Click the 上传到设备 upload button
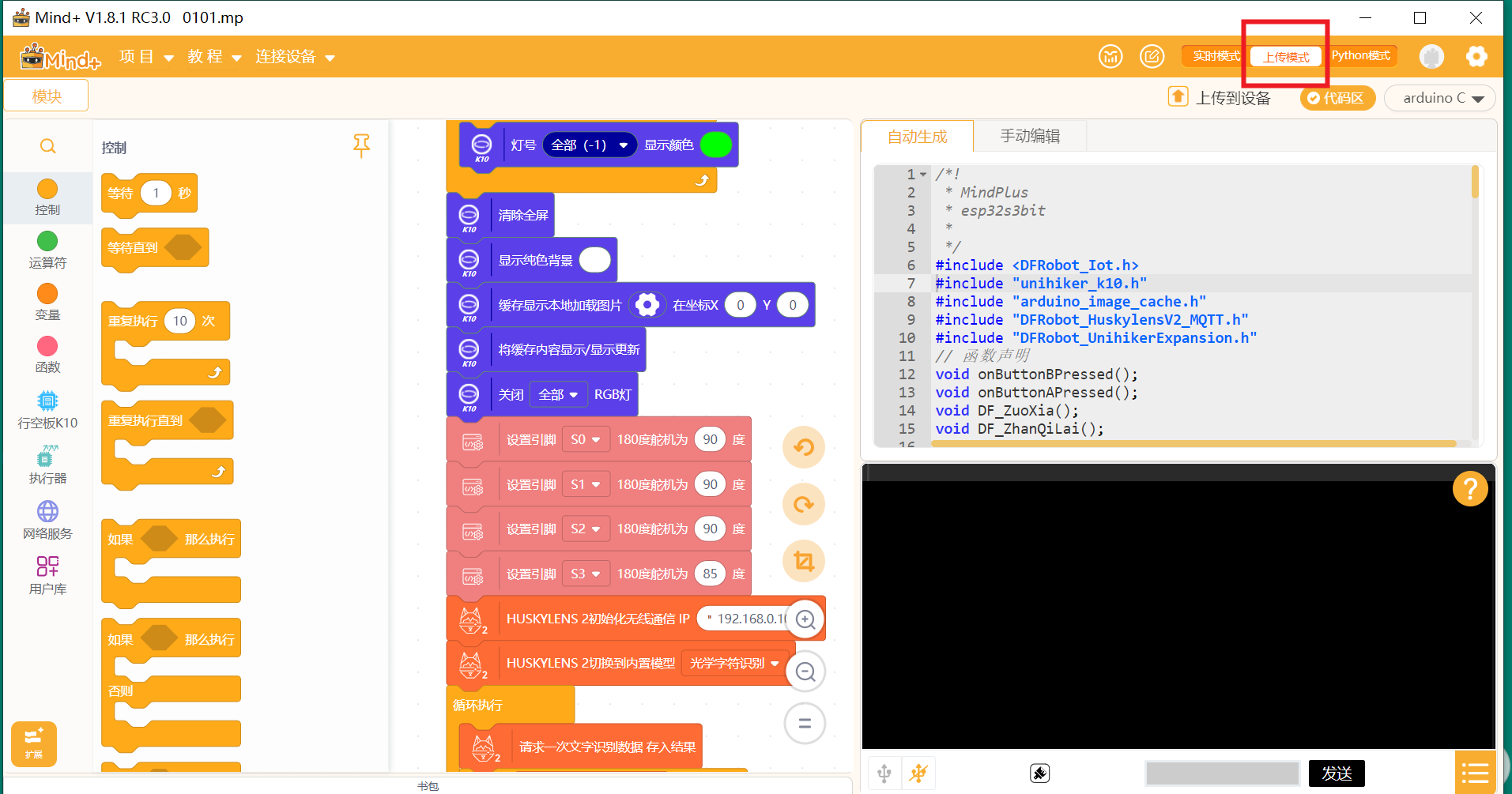The image size is (1512, 794). pyautogui.click(x=1220, y=98)
